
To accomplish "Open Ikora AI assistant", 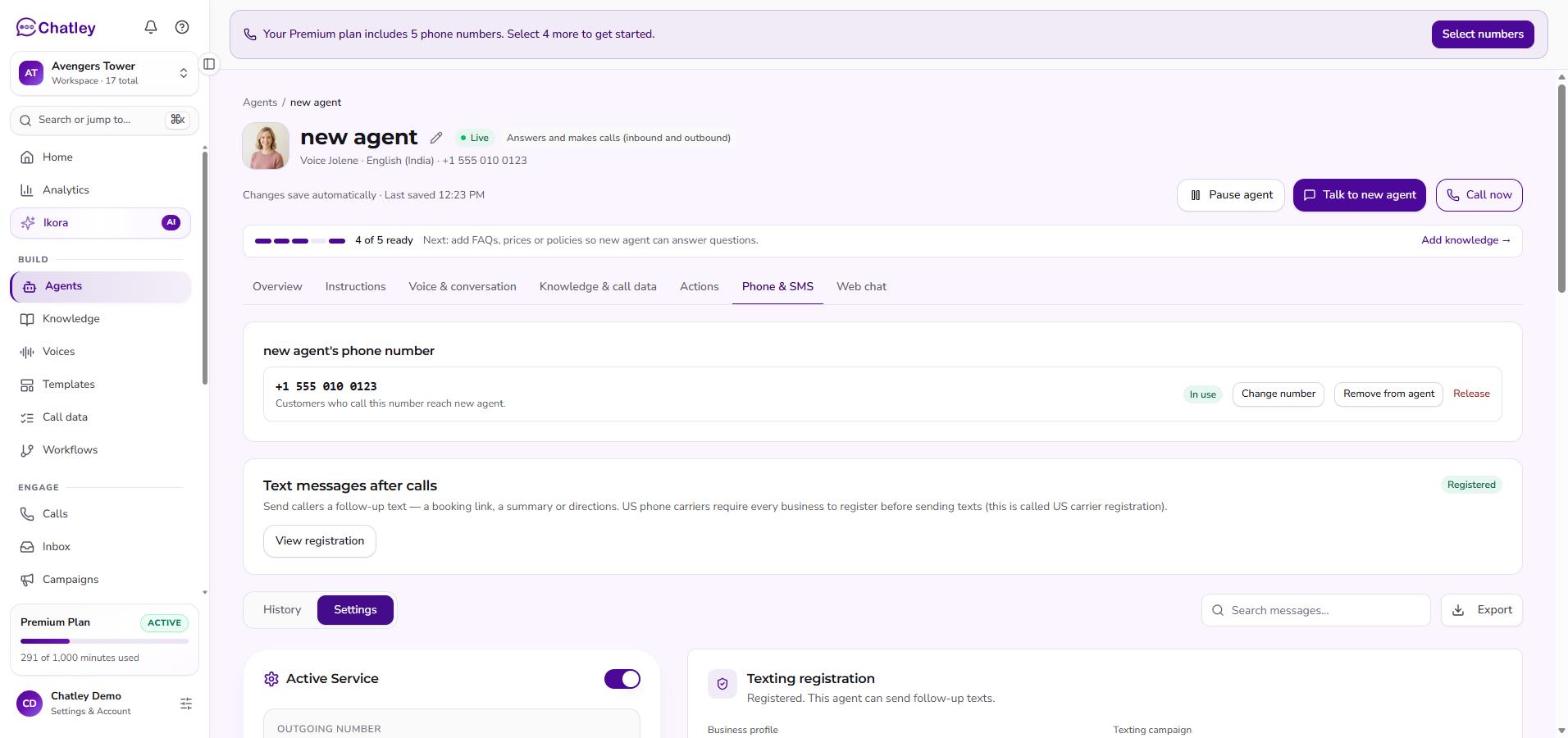I will pyautogui.click(x=100, y=223).
